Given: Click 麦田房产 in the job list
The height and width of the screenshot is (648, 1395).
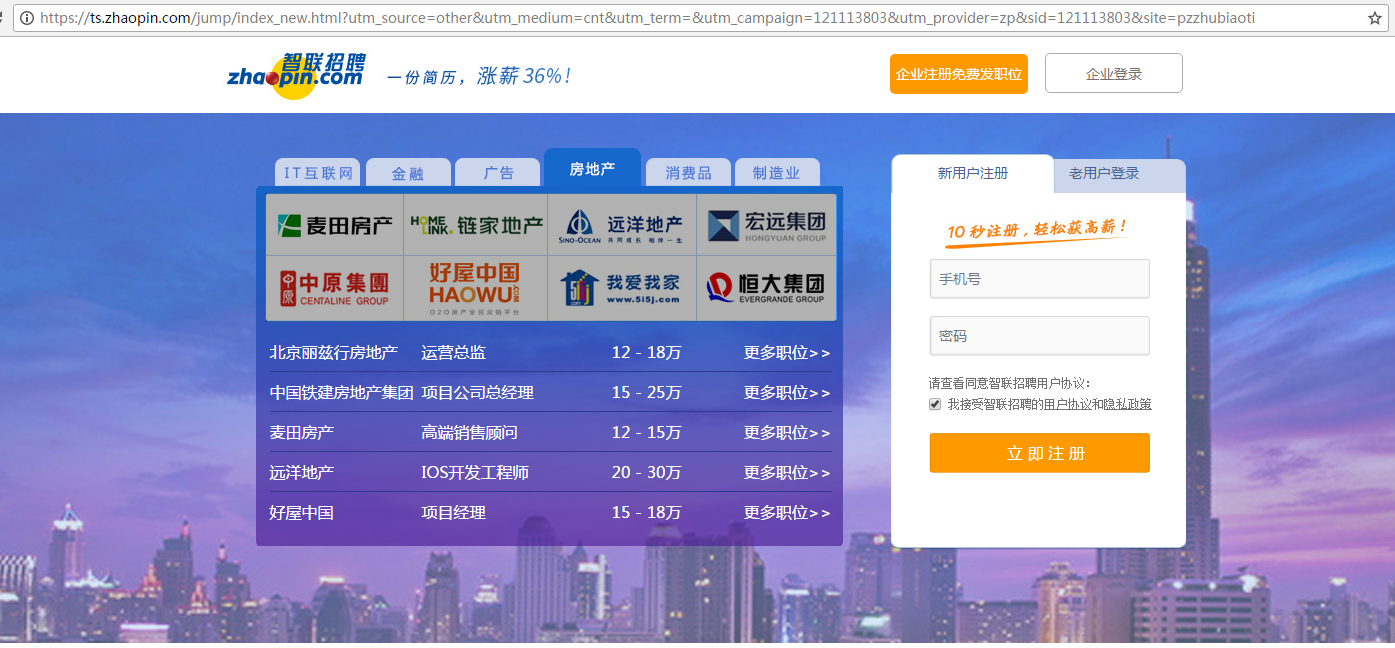Looking at the screenshot, I should [302, 433].
